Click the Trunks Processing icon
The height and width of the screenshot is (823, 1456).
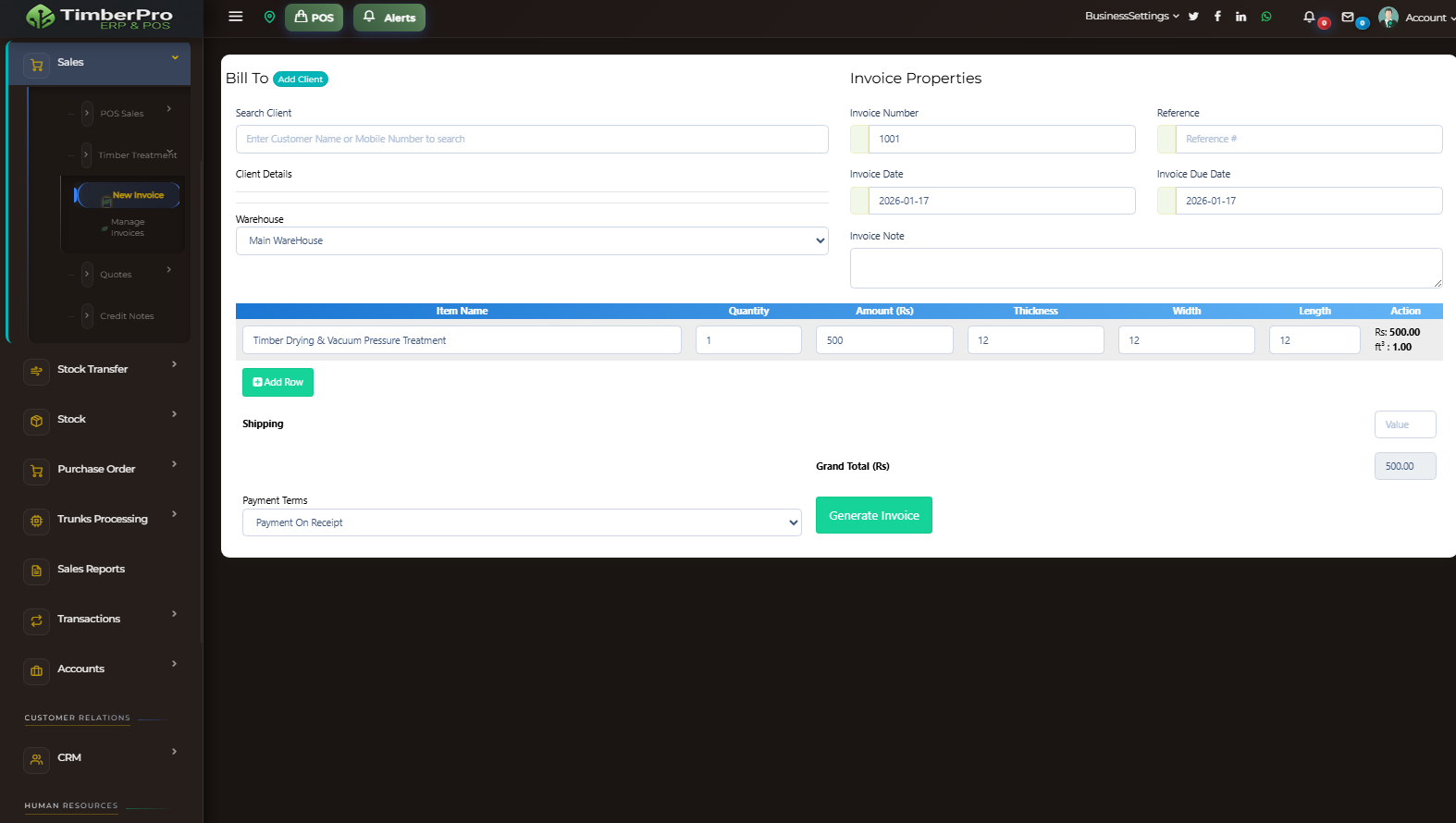[37, 521]
